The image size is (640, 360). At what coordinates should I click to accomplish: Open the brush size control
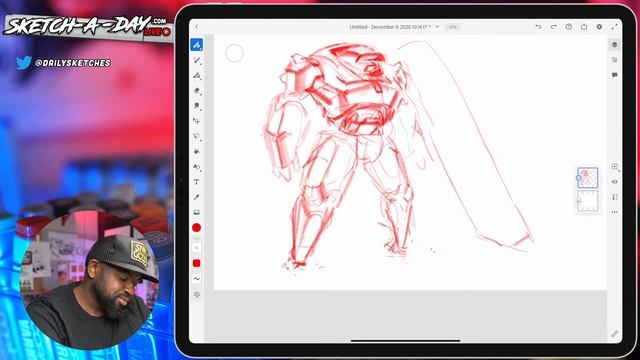click(197, 248)
